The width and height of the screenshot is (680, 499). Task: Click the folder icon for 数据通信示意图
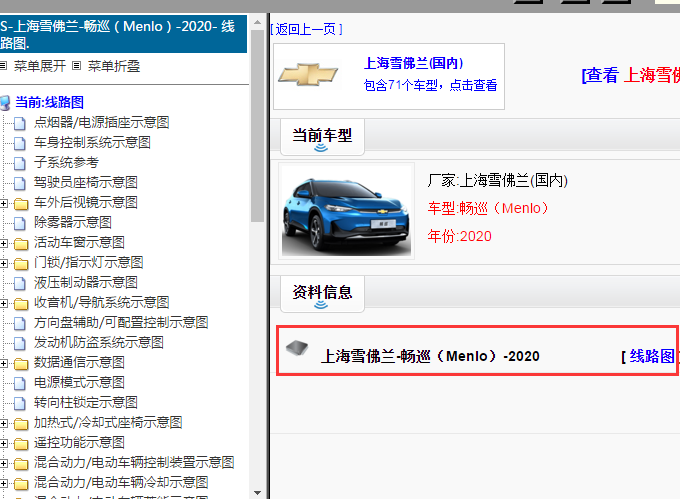coord(21,363)
